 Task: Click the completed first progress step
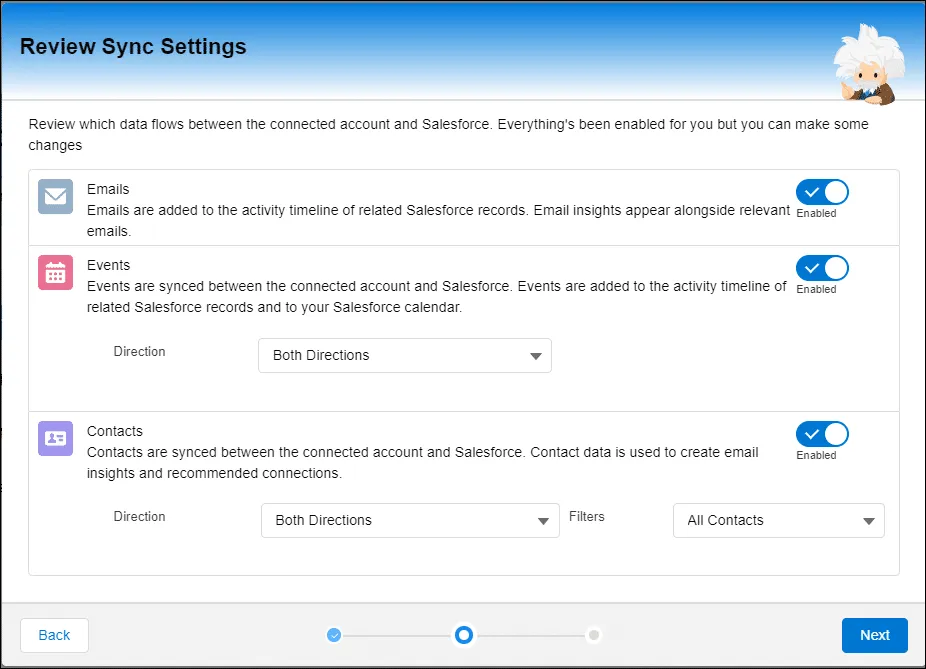[x=334, y=635]
